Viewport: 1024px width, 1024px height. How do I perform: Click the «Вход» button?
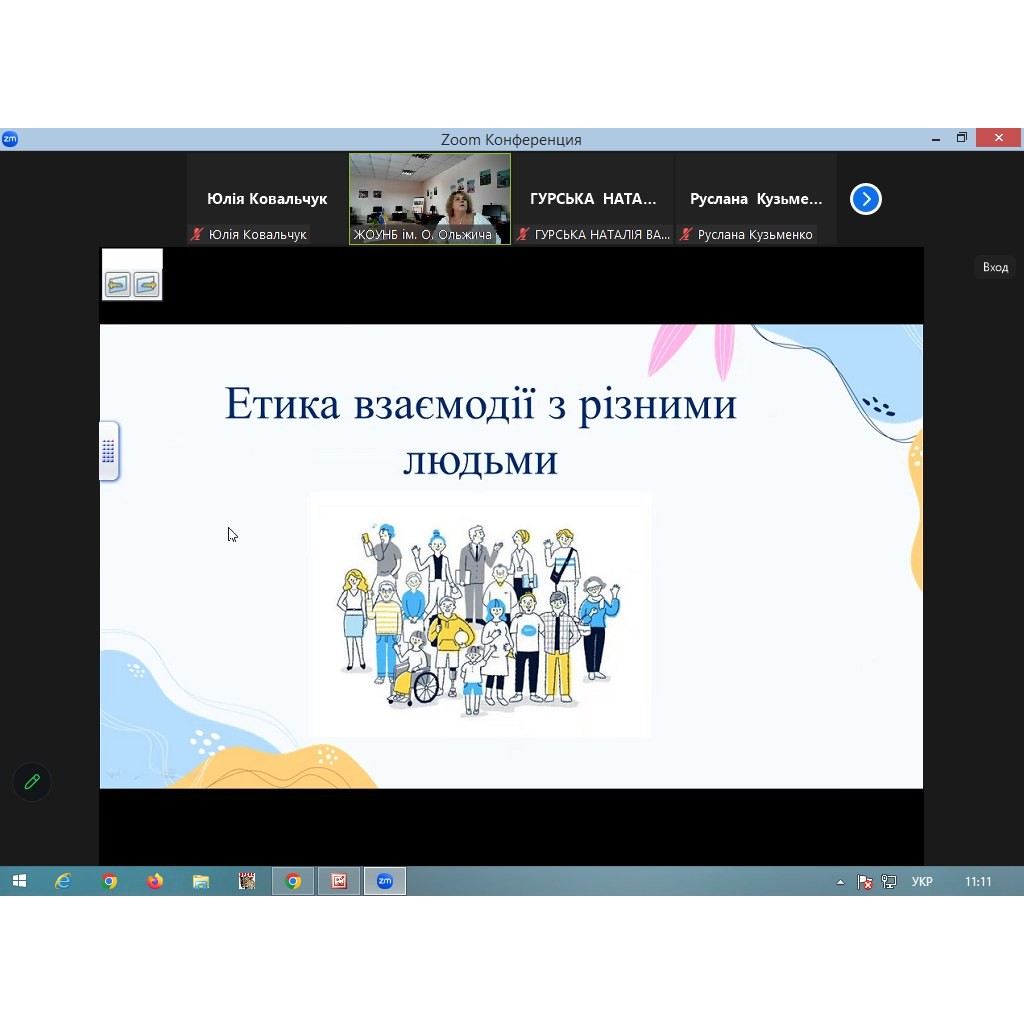(x=995, y=267)
